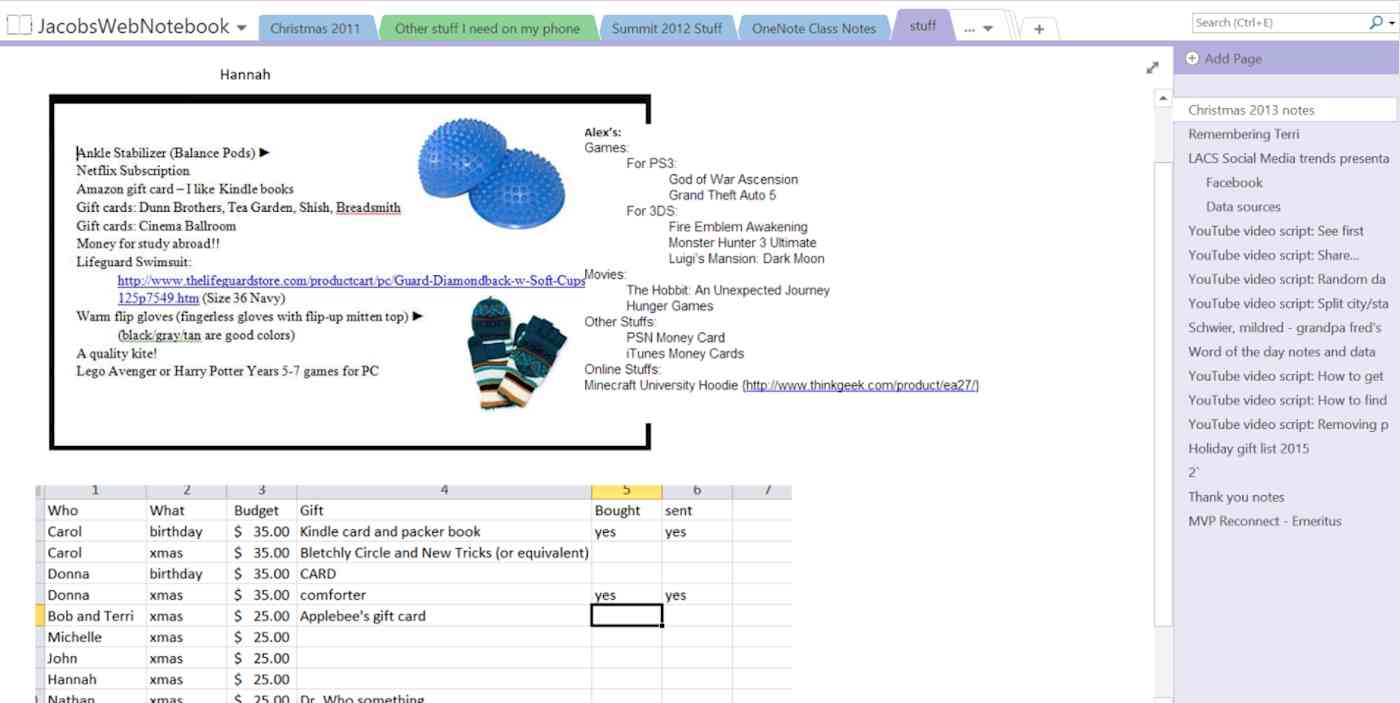Image resolution: width=1400 pixels, height=703 pixels.
Task: Click the Add Page plus icon
Action: click(x=1191, y=58)
